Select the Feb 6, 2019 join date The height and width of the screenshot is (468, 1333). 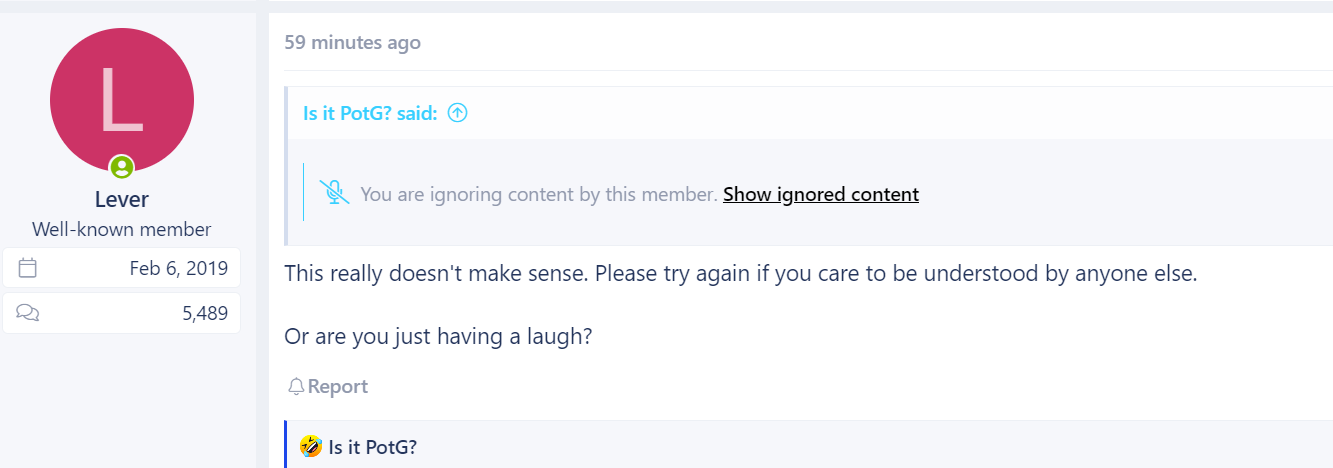tap(179, 268)
